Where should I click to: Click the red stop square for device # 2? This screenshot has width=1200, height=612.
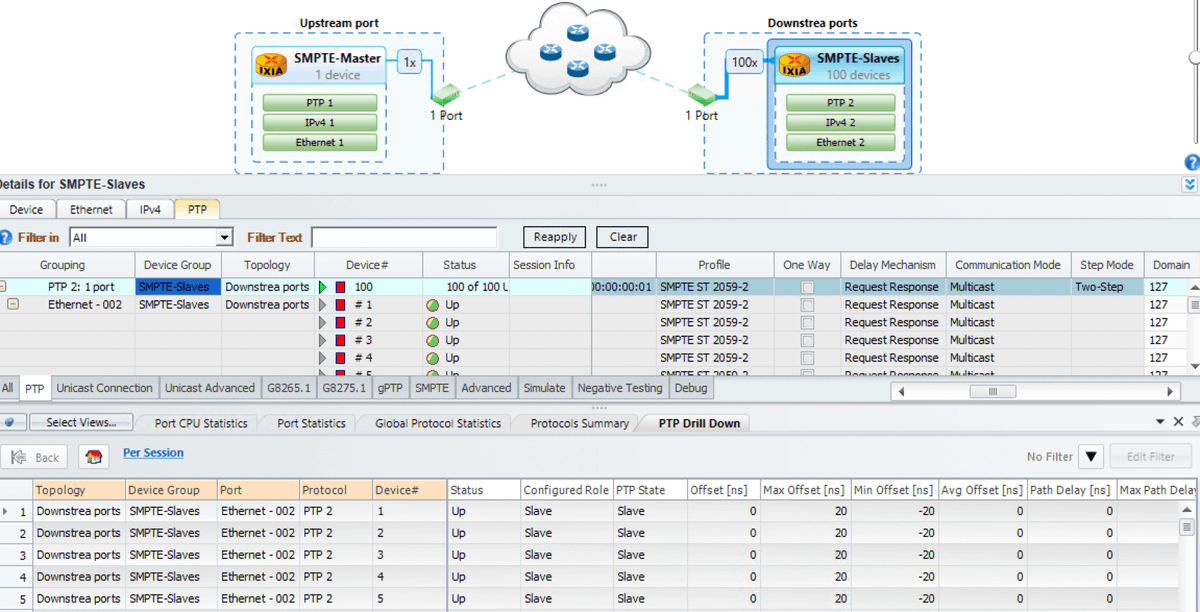pos(340,323)
